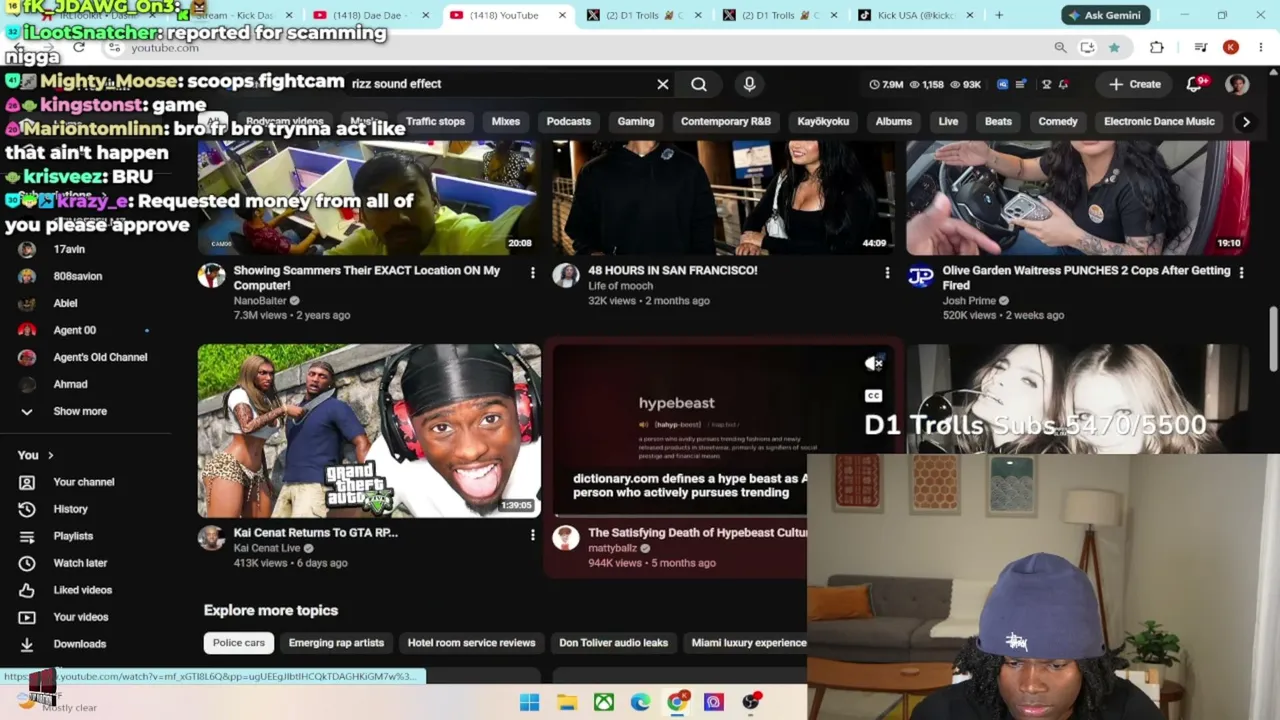1280x720 pixels.
Task: Click the YouTube search magnifier button
Action: click(699, 84)
